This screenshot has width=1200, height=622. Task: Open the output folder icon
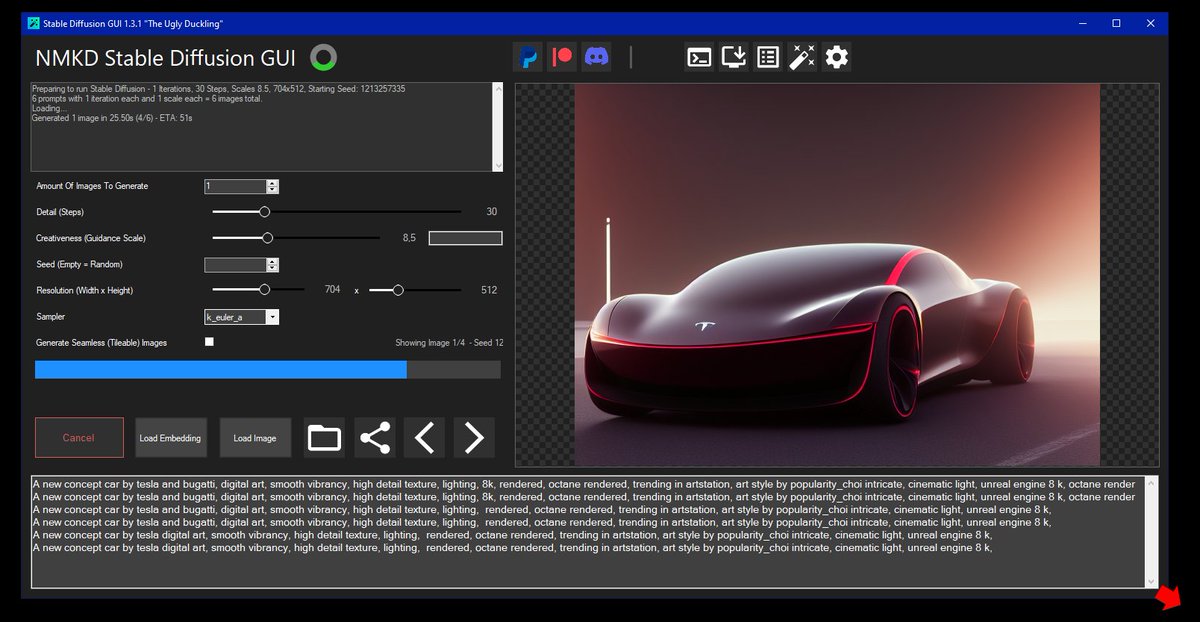(324, 438)
